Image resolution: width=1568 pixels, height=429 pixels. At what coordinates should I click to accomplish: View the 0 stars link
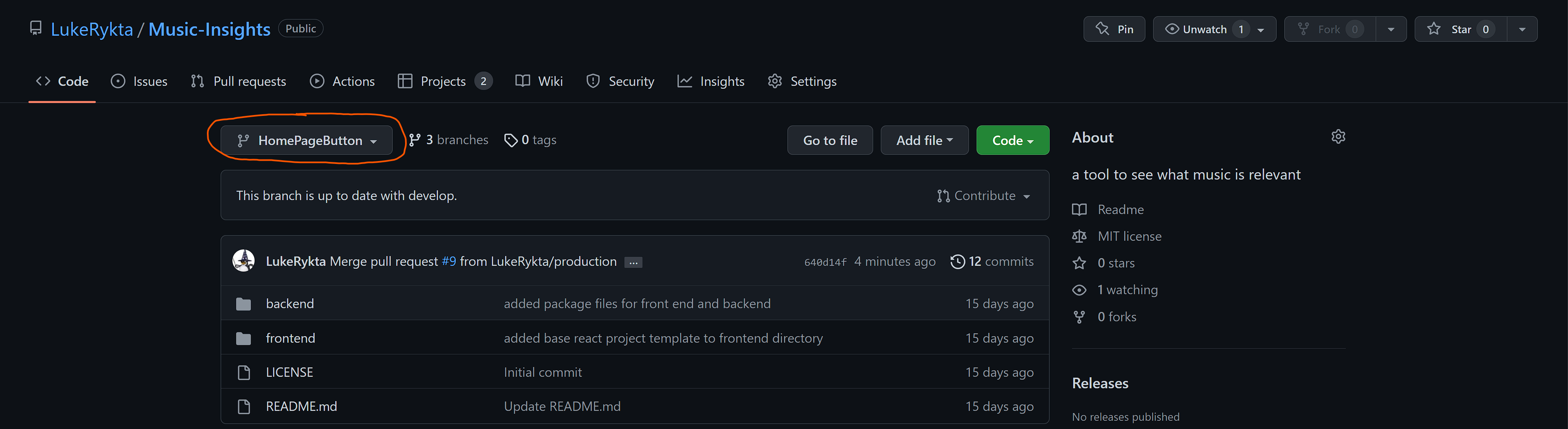1104,263
